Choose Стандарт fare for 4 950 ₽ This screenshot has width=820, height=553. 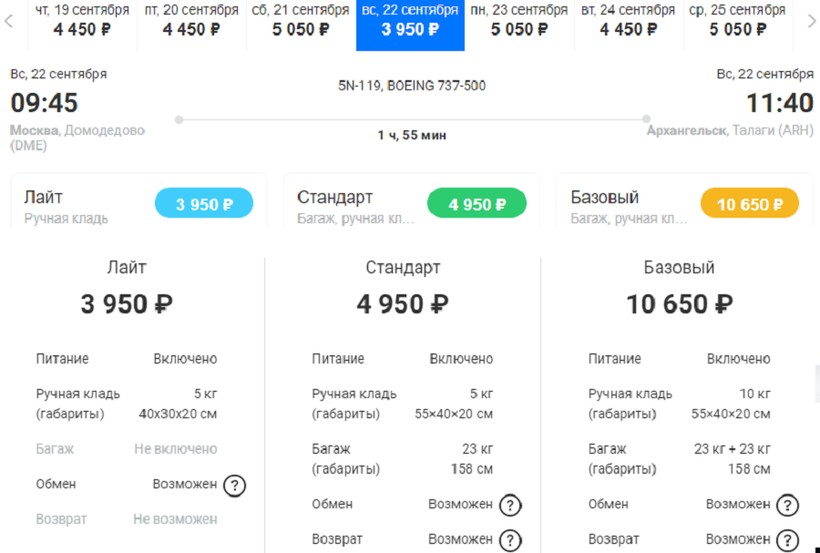pyautogui.click(x=477, y=204)
